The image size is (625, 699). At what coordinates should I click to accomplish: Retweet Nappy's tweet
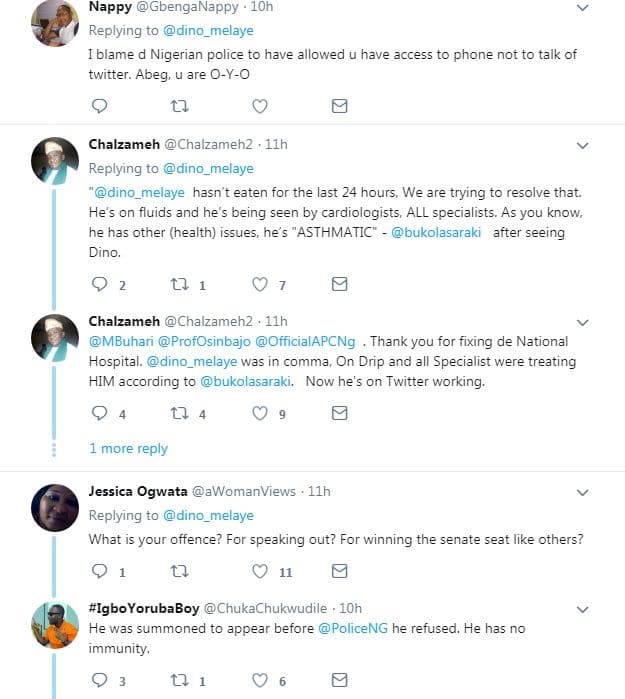click(x=179, y=106)
